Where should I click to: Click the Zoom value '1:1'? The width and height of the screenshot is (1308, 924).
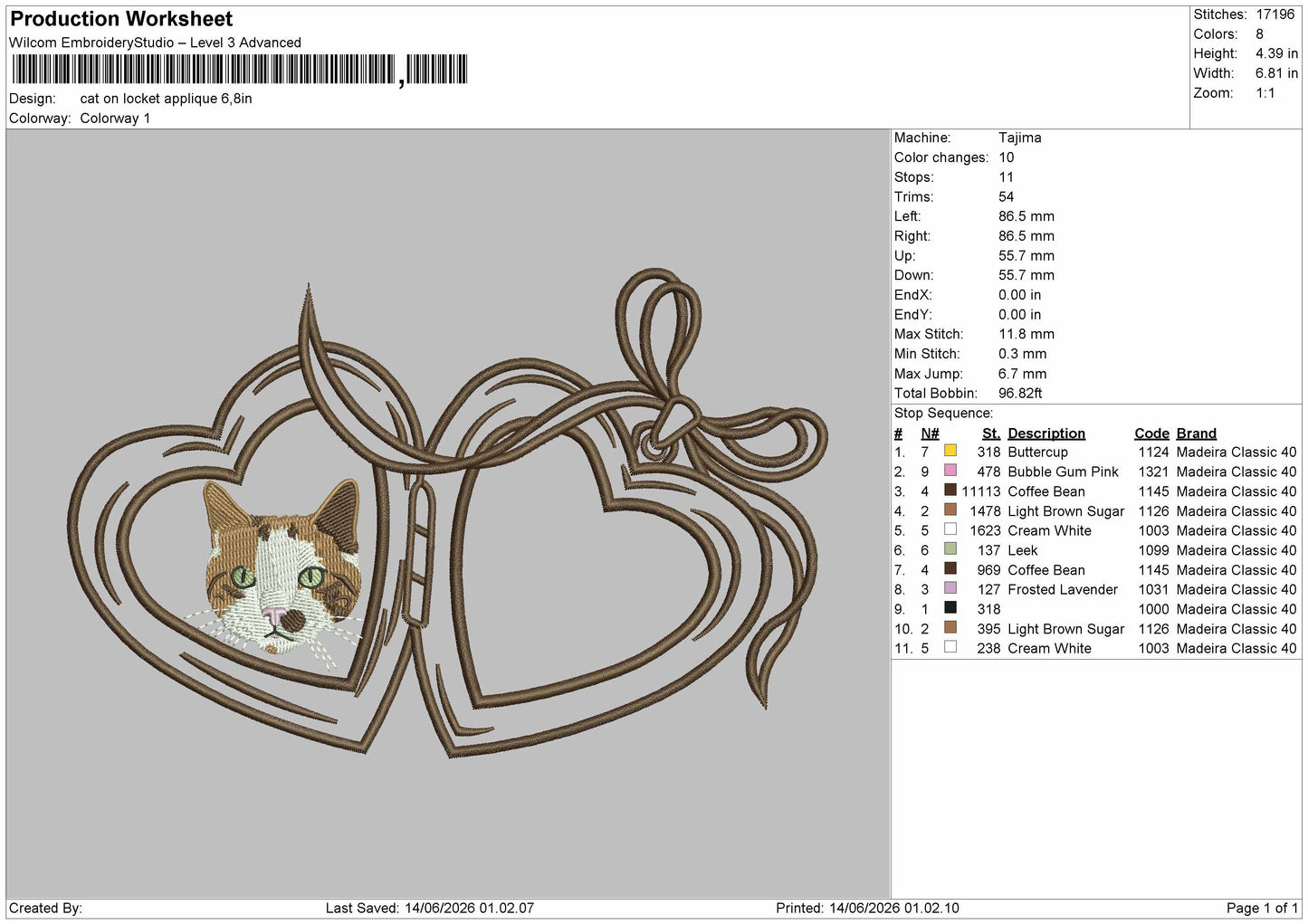click(1265, 93)
